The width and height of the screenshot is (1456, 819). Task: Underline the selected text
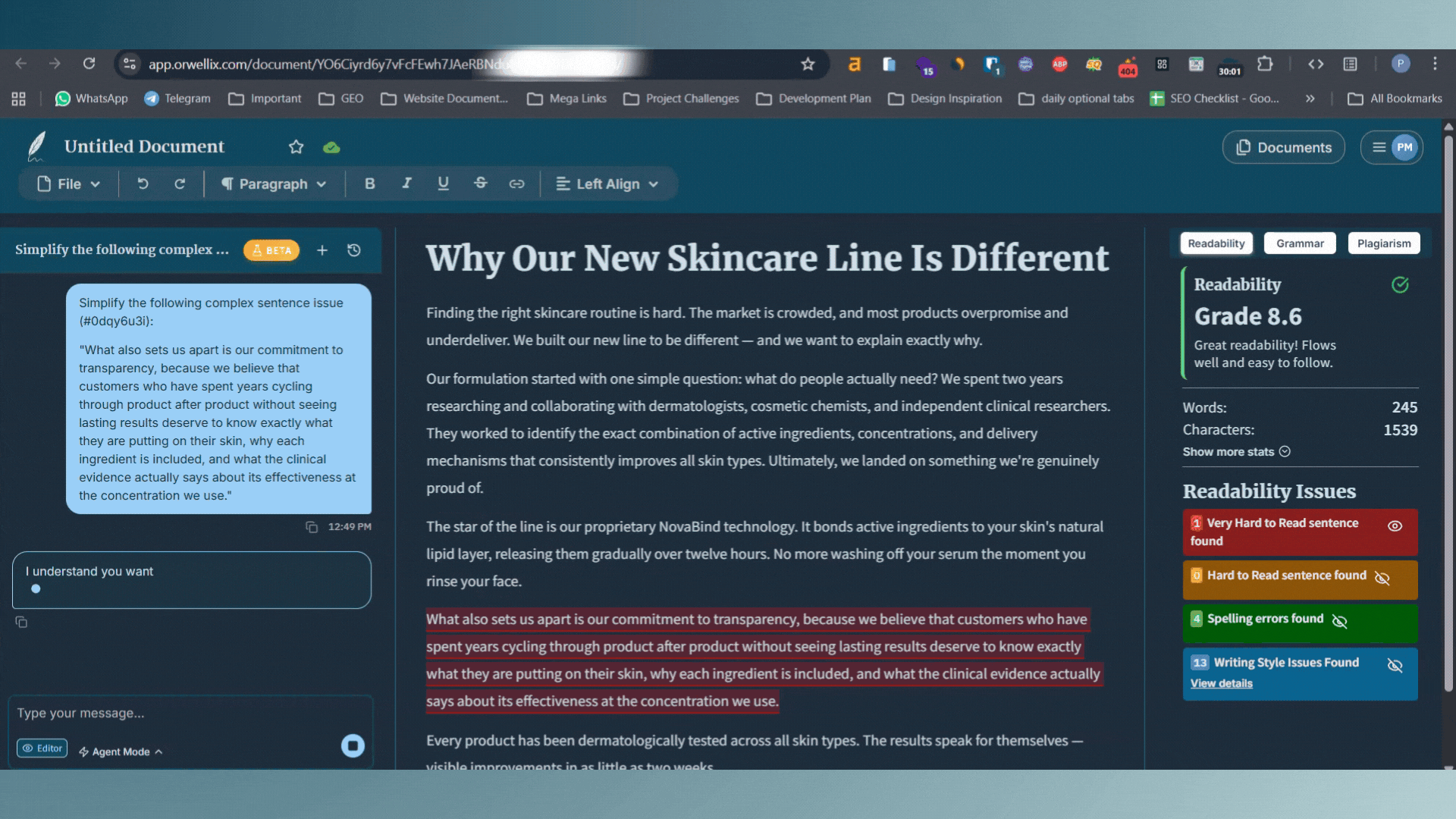pyautogui.click(x=443, y=183)
